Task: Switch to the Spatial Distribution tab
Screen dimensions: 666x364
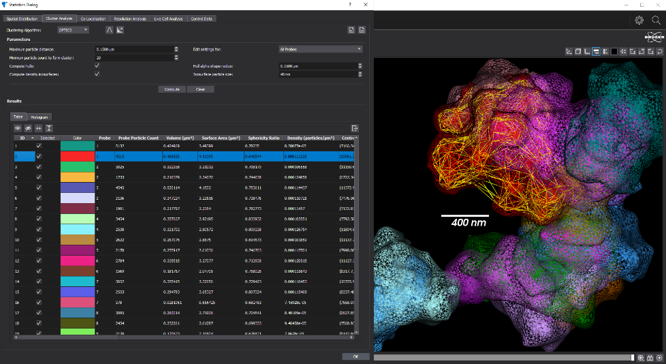Action: click(22, 19)
